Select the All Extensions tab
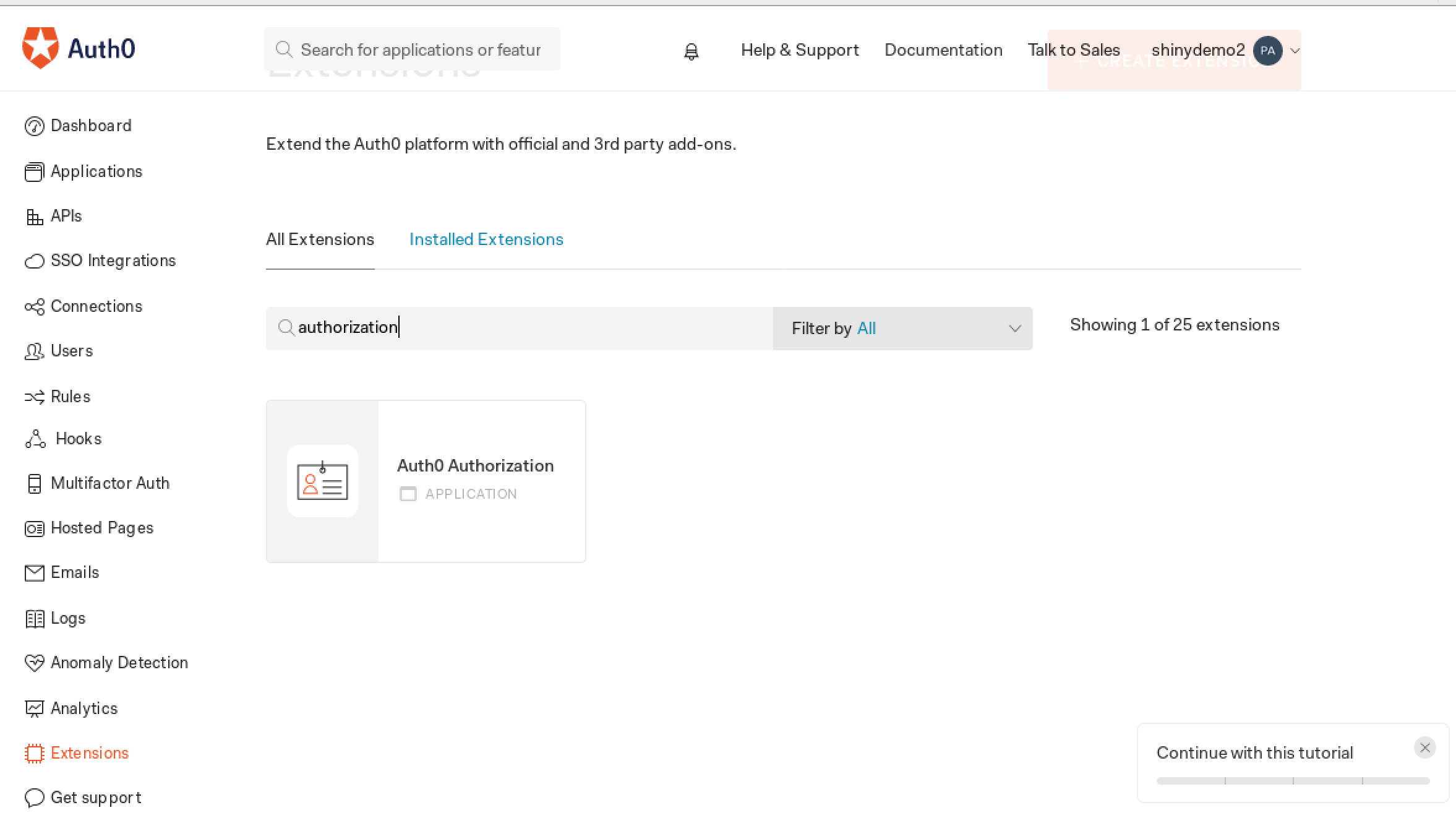 pyautogui.click(x=320, y=239)
